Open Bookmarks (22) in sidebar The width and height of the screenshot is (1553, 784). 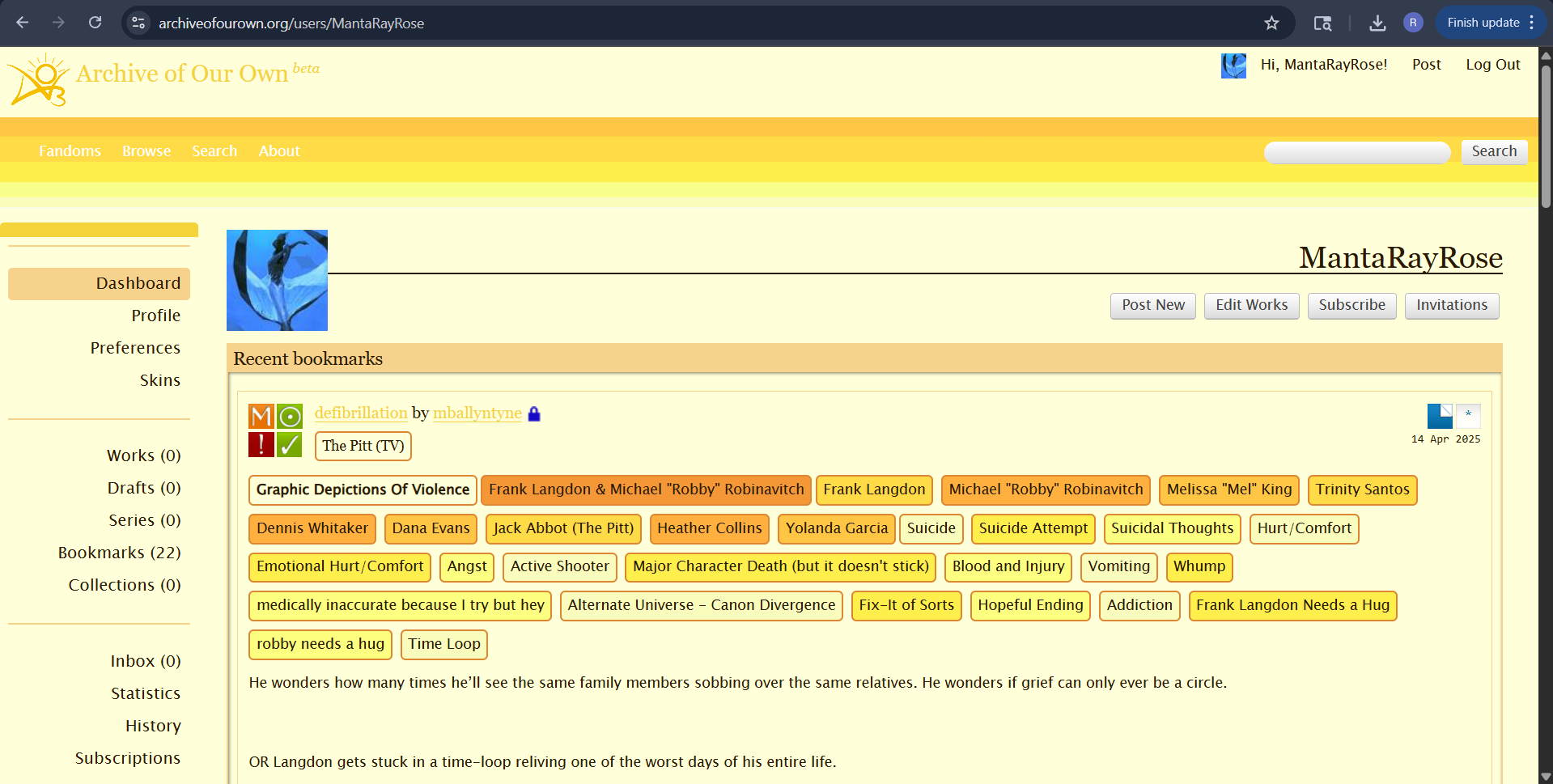(119, 553)
